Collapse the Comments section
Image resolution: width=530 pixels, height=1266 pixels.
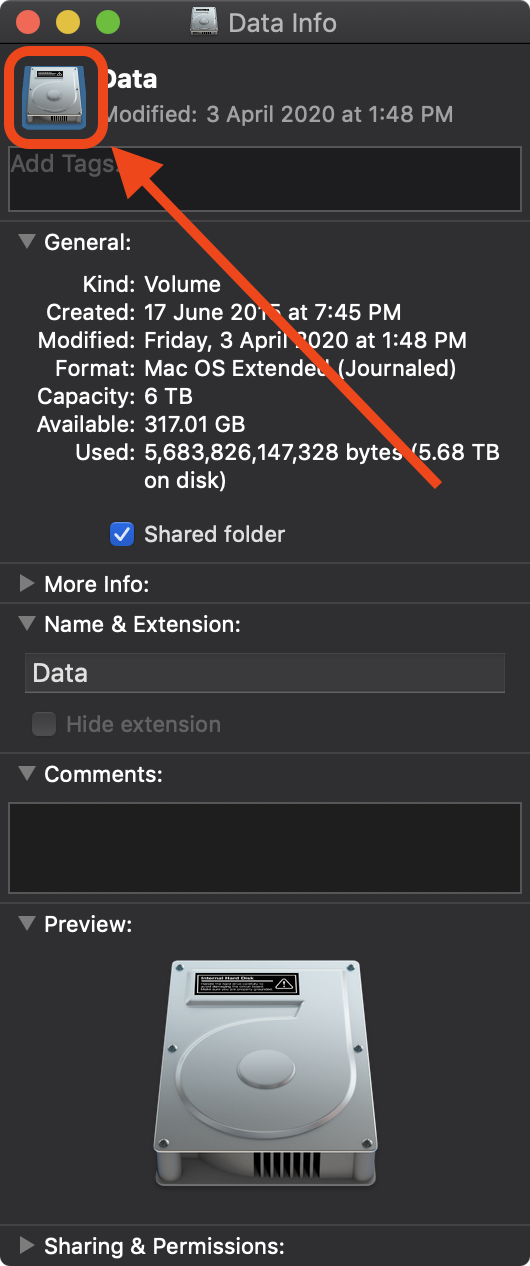click(27, 773)
